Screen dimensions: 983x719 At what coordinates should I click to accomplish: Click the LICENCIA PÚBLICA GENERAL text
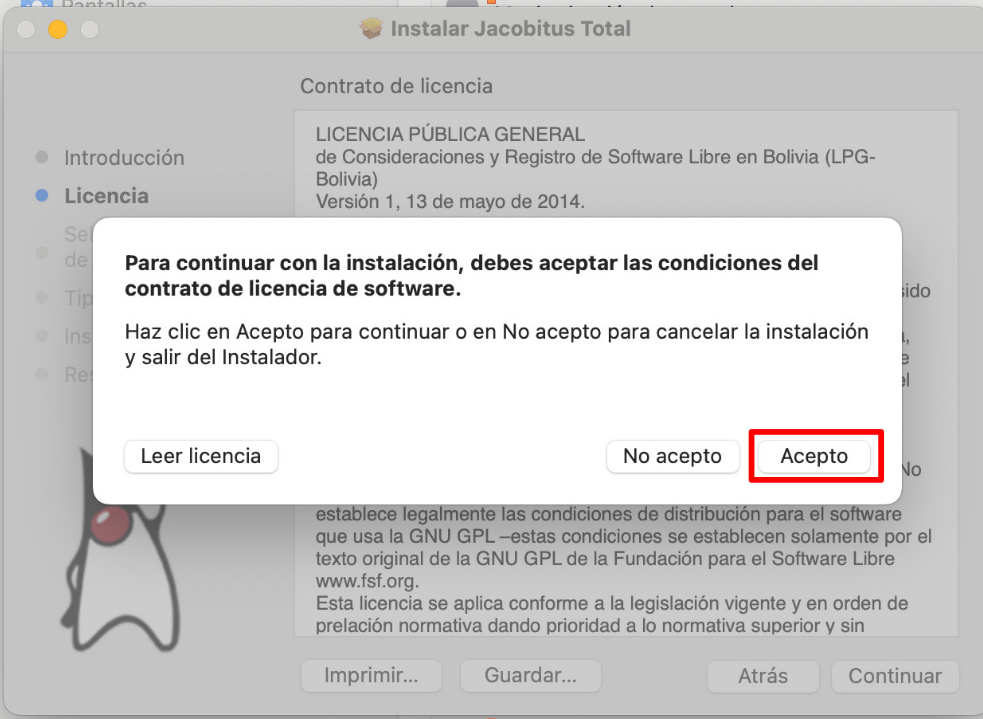point(450,134)
